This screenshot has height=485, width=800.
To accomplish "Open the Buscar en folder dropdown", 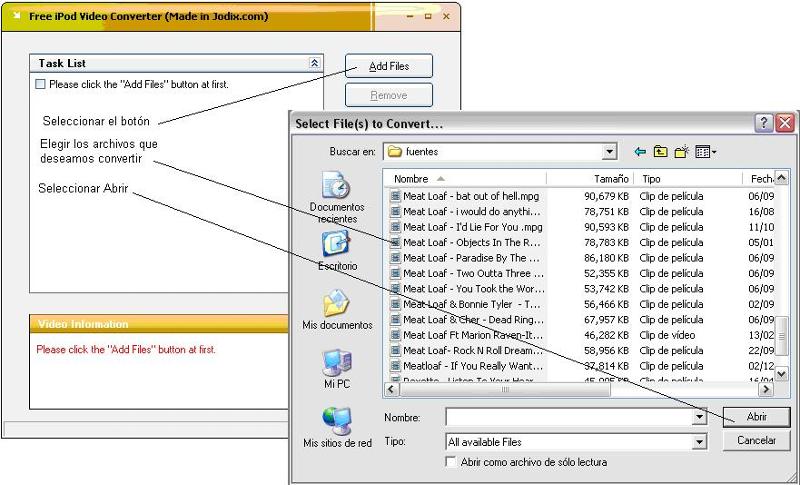I will pyautogui.click(x=609, y=151).
